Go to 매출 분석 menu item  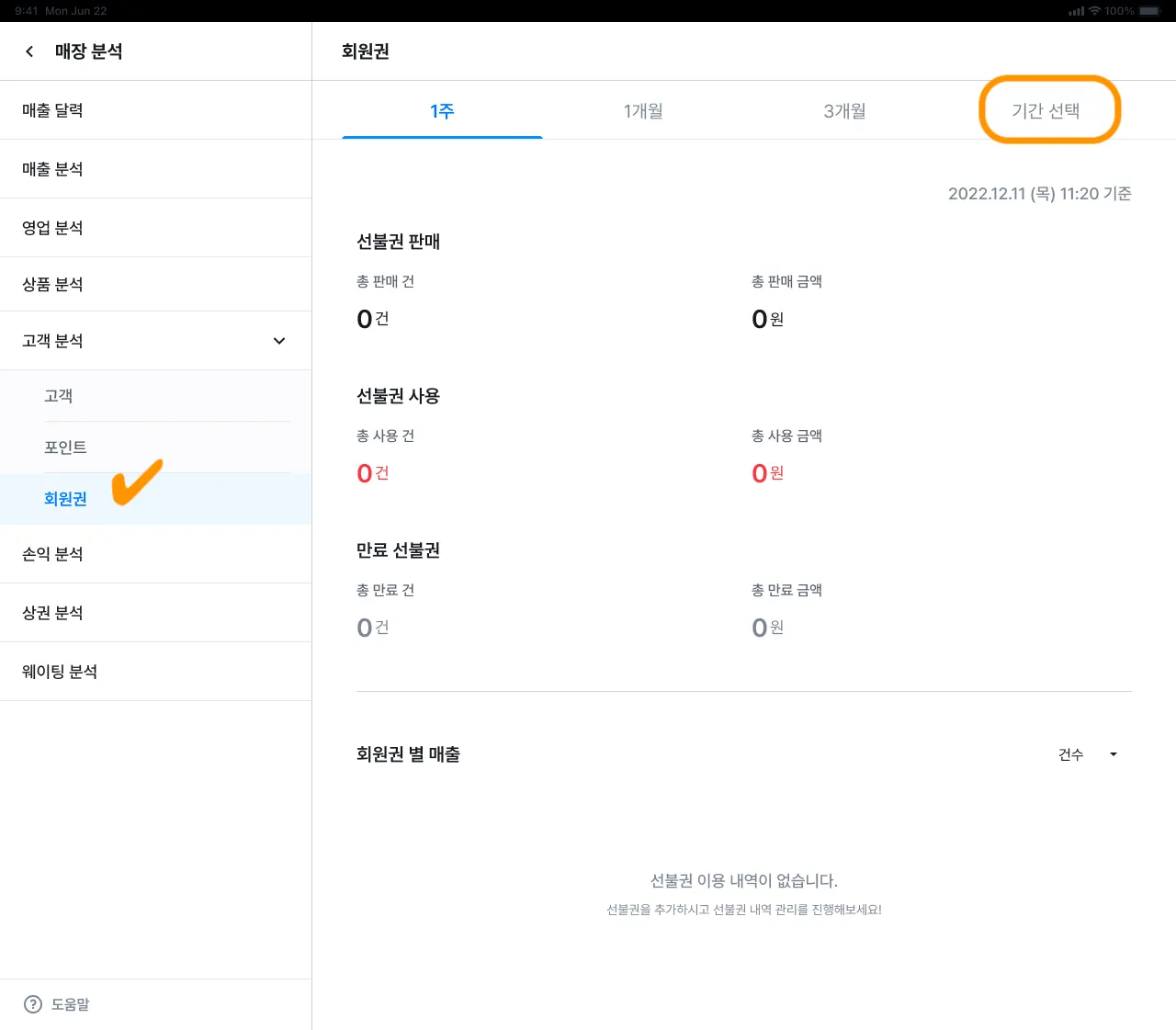coord(52,169)
